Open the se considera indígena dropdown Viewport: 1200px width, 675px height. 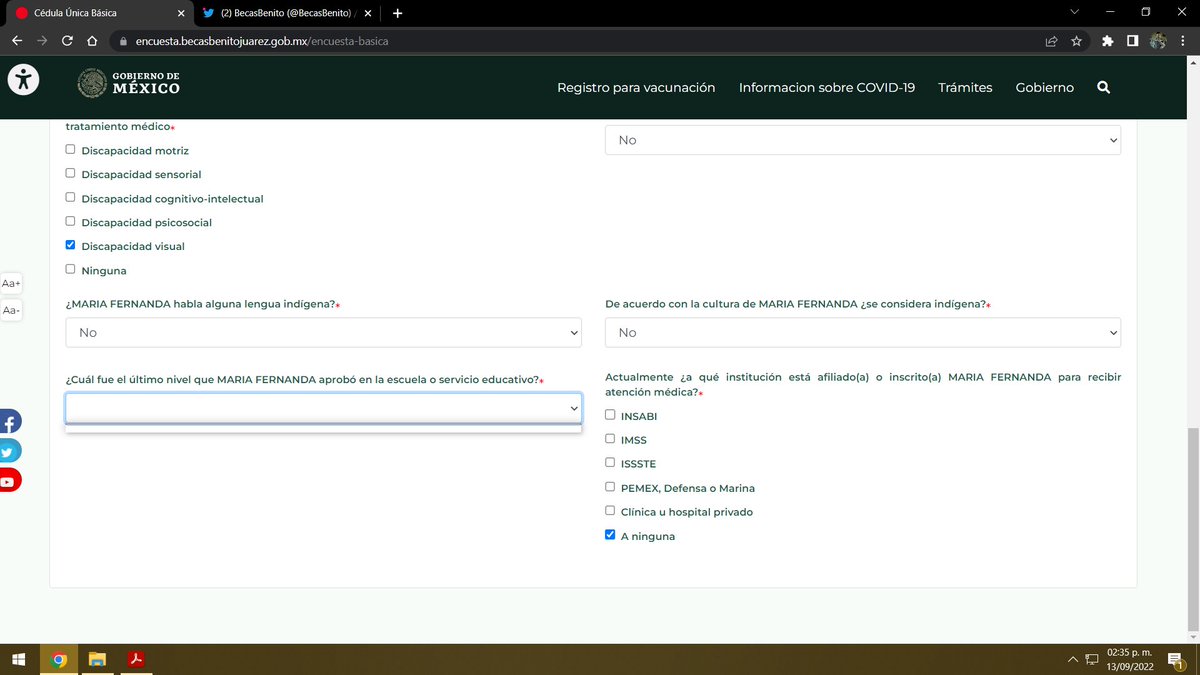863,332
